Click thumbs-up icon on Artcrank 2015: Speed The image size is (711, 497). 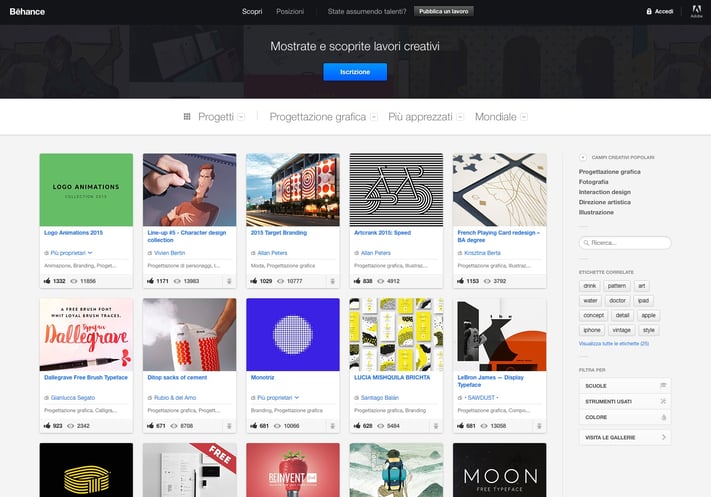click(x=357, y=281)
